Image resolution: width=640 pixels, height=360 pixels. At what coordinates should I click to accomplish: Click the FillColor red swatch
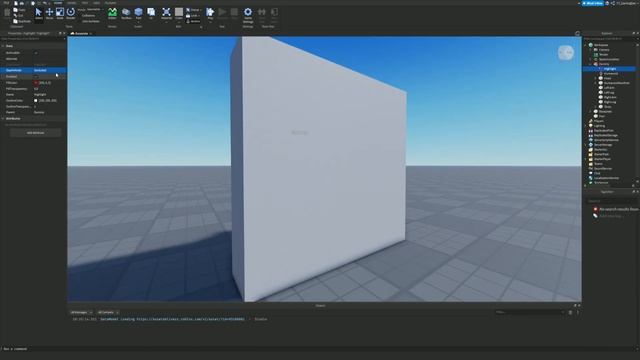tap(36, 83)
